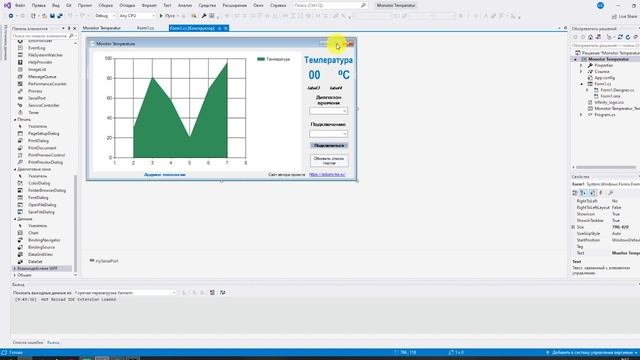The image size is (640, 360).
Task: Click the Solution Explorer home icon
Action: 590,37
